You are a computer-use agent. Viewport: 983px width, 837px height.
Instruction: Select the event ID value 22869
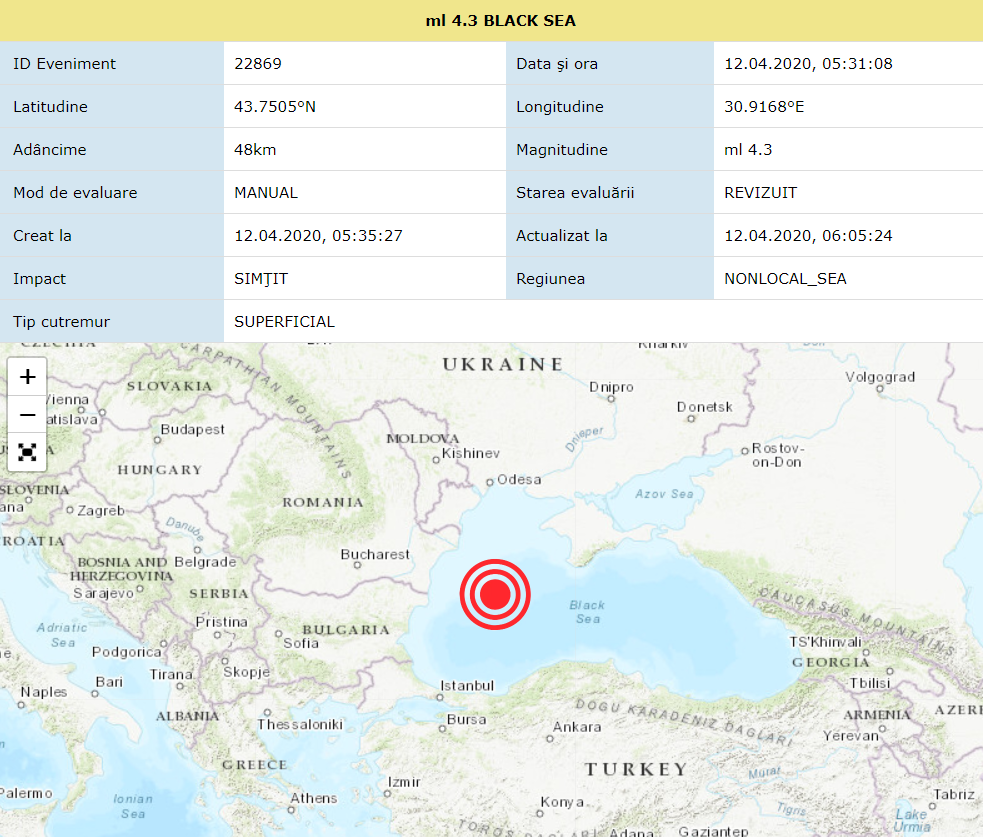coord(258,64)
